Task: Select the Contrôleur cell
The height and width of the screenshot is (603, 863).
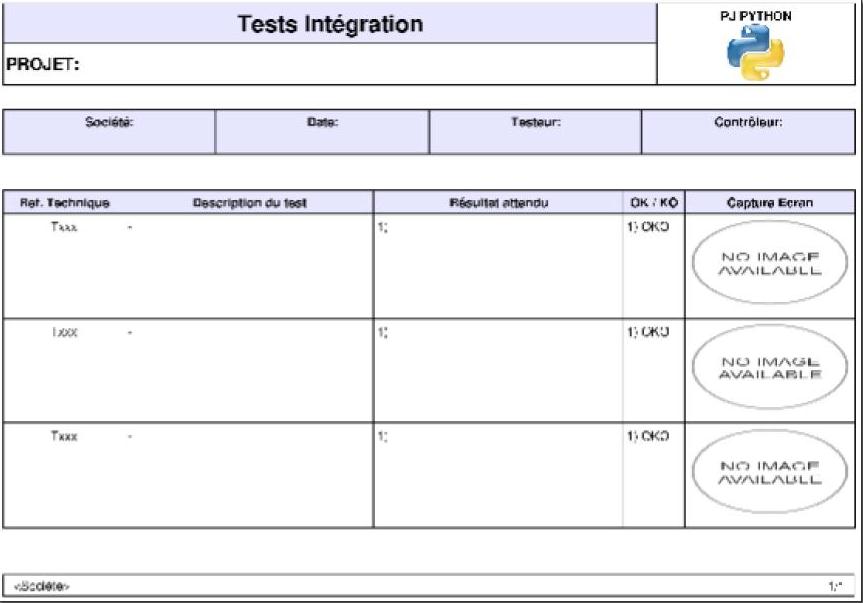Action: pos(748,123)
